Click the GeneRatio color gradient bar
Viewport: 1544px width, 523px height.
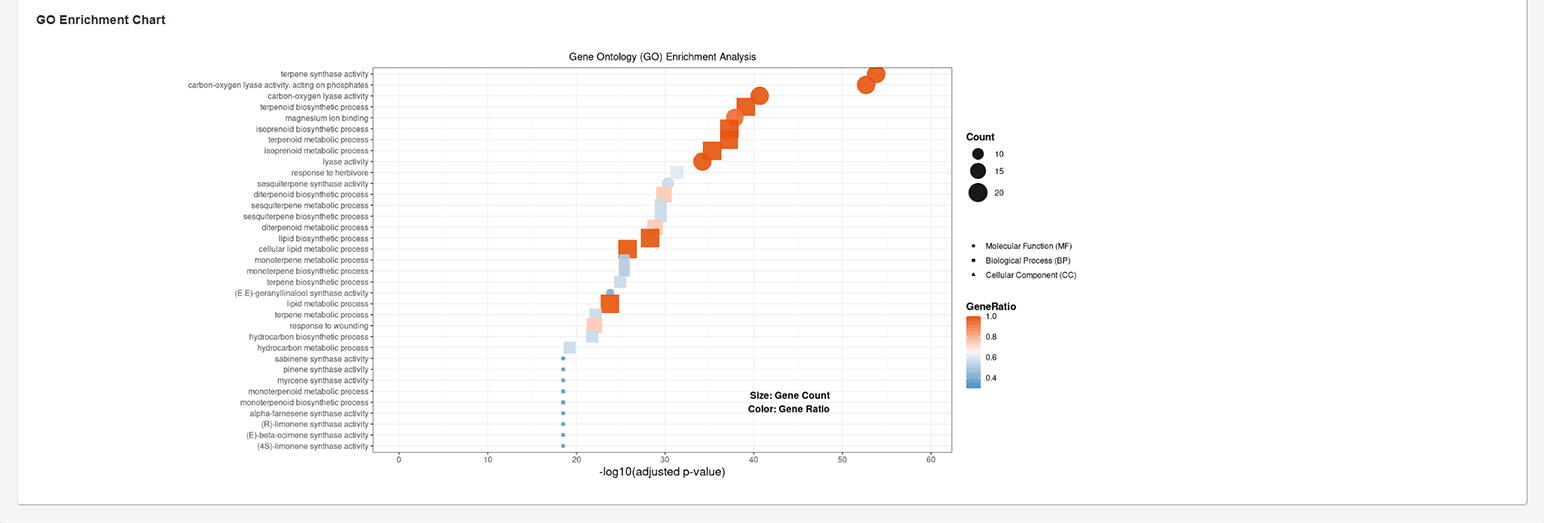click(974, 351)
